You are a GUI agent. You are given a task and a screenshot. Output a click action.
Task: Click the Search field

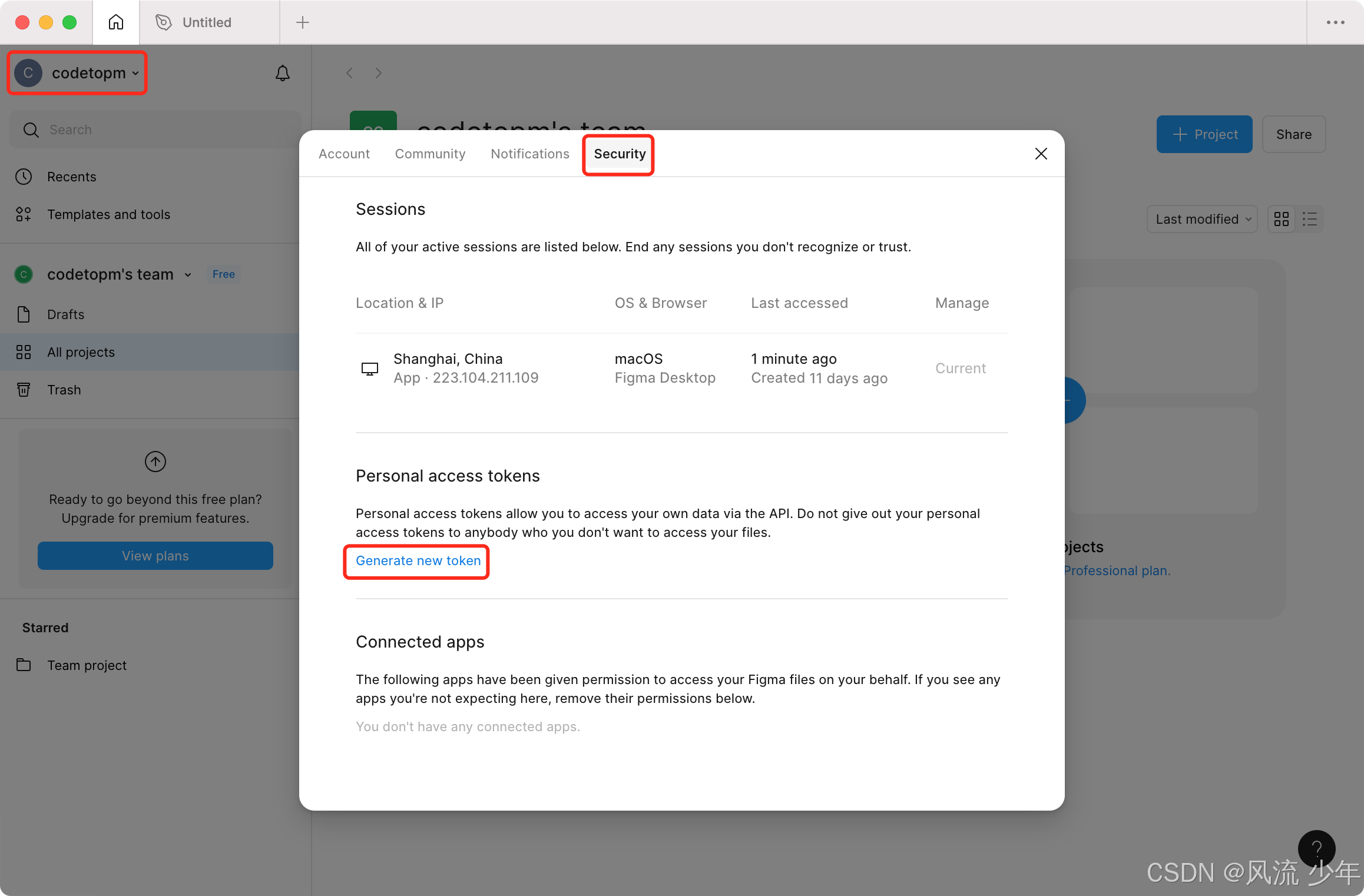point(155,130)
